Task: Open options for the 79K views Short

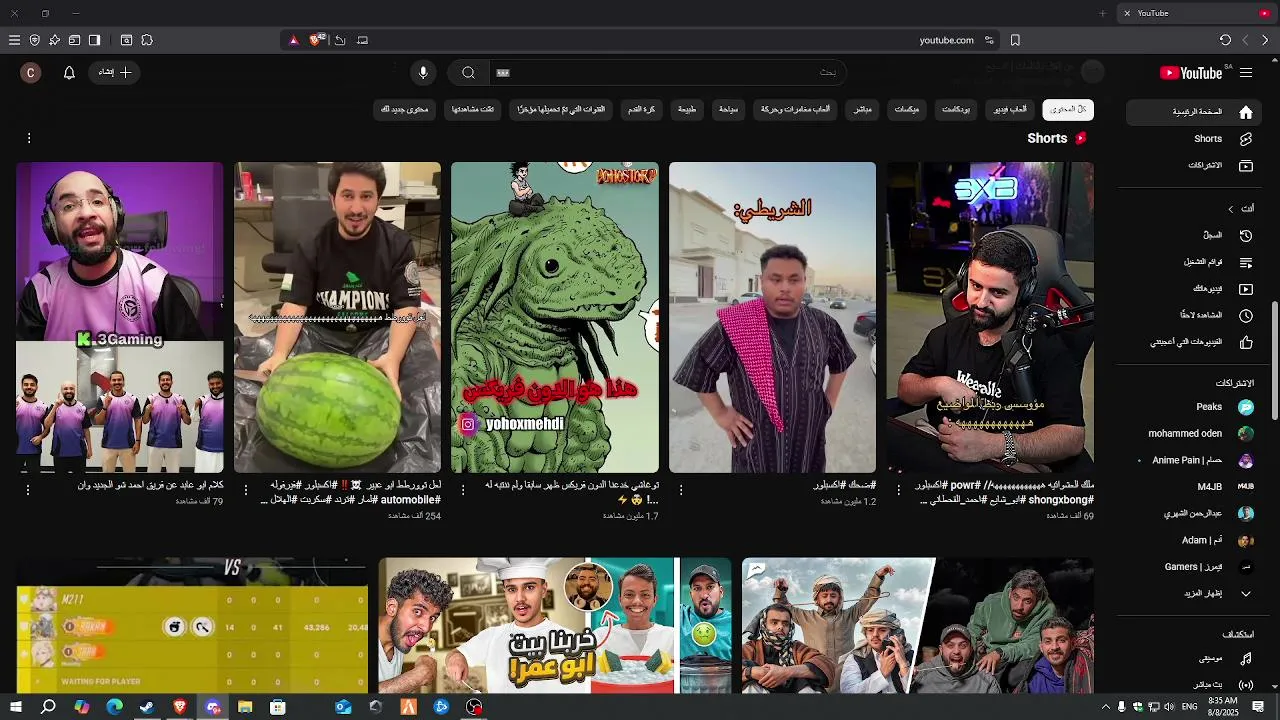Action: (28, 490)
